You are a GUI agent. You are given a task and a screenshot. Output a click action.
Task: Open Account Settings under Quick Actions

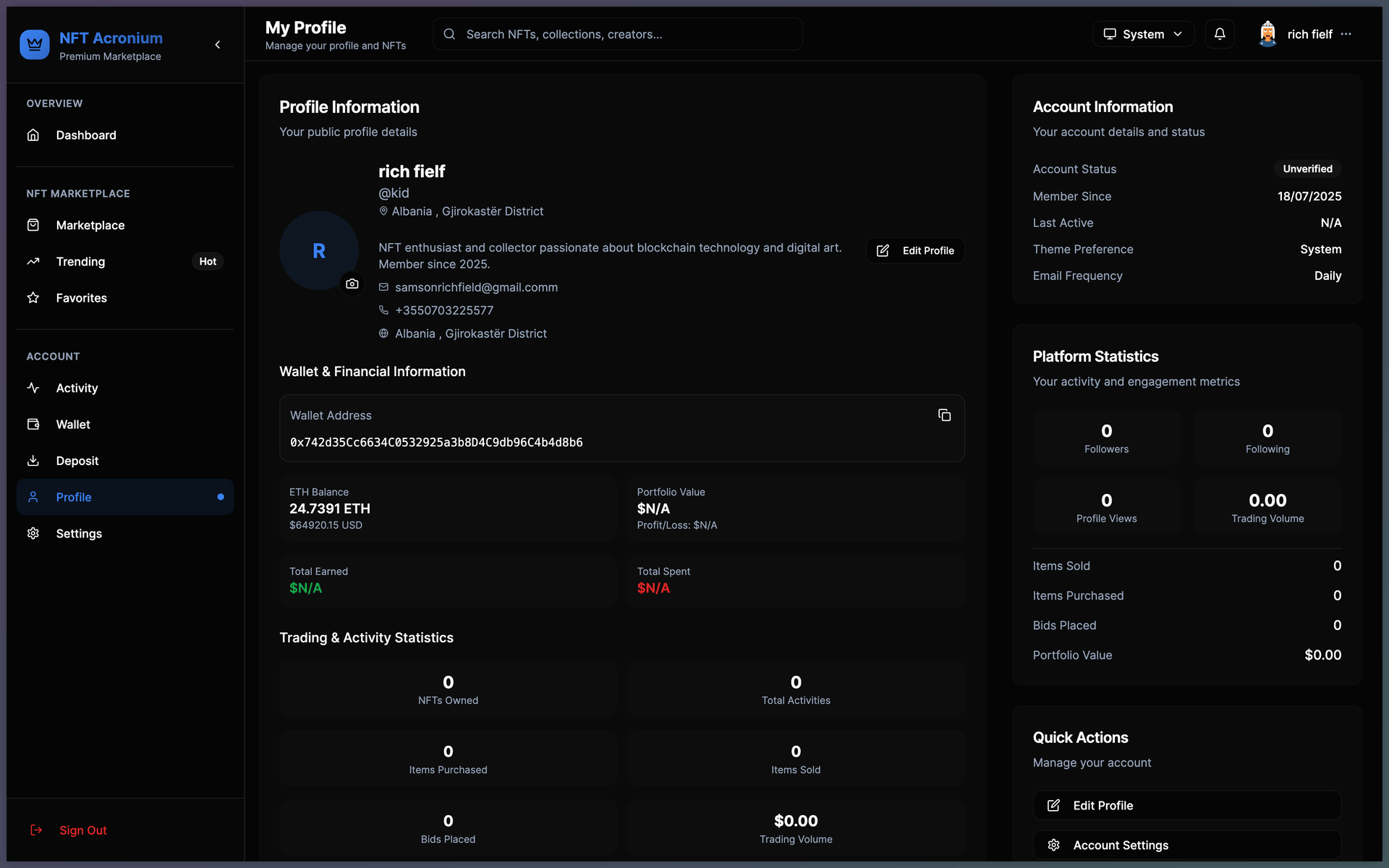(1186, 845)
